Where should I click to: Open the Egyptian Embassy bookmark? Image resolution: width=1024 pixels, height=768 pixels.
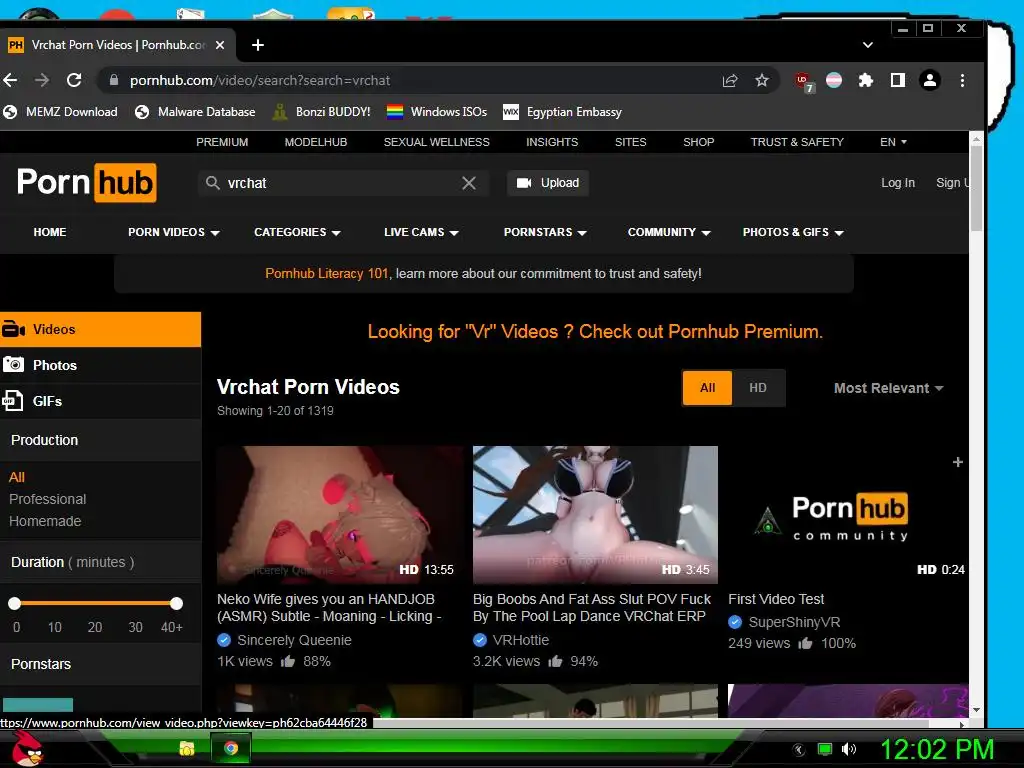point(562,112)
